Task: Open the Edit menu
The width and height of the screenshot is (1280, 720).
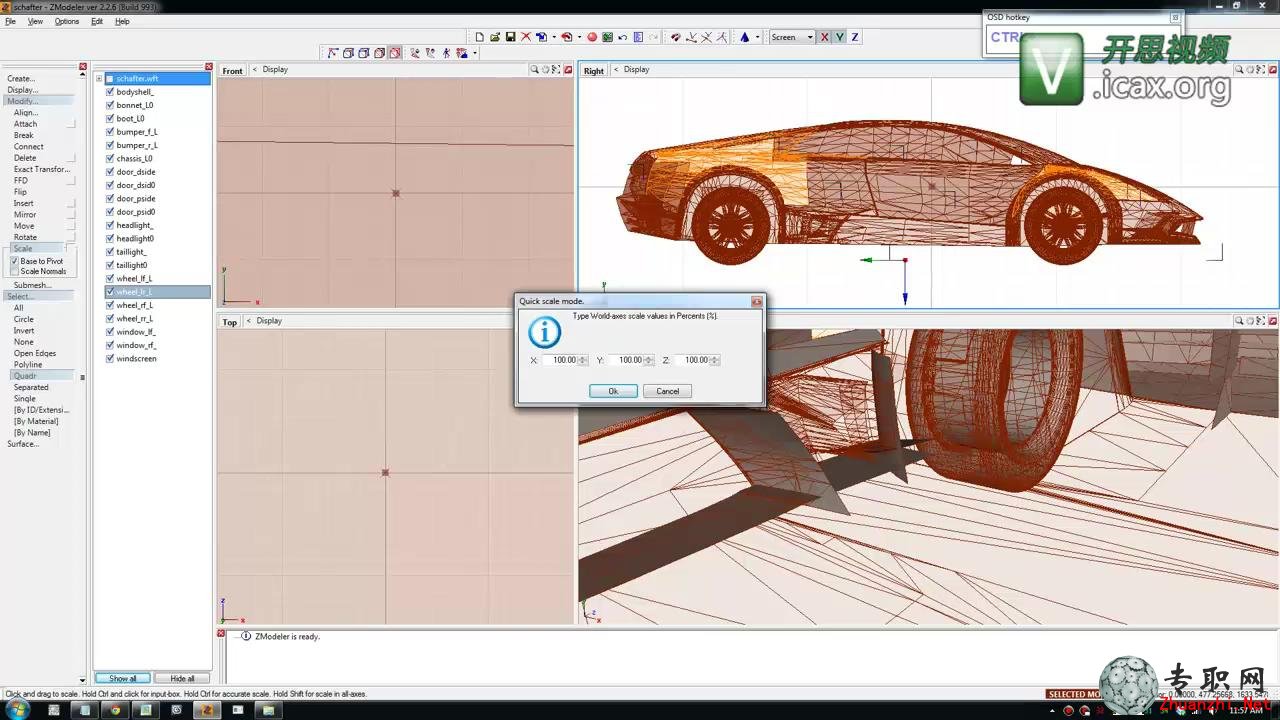Action: click(97, 21)
